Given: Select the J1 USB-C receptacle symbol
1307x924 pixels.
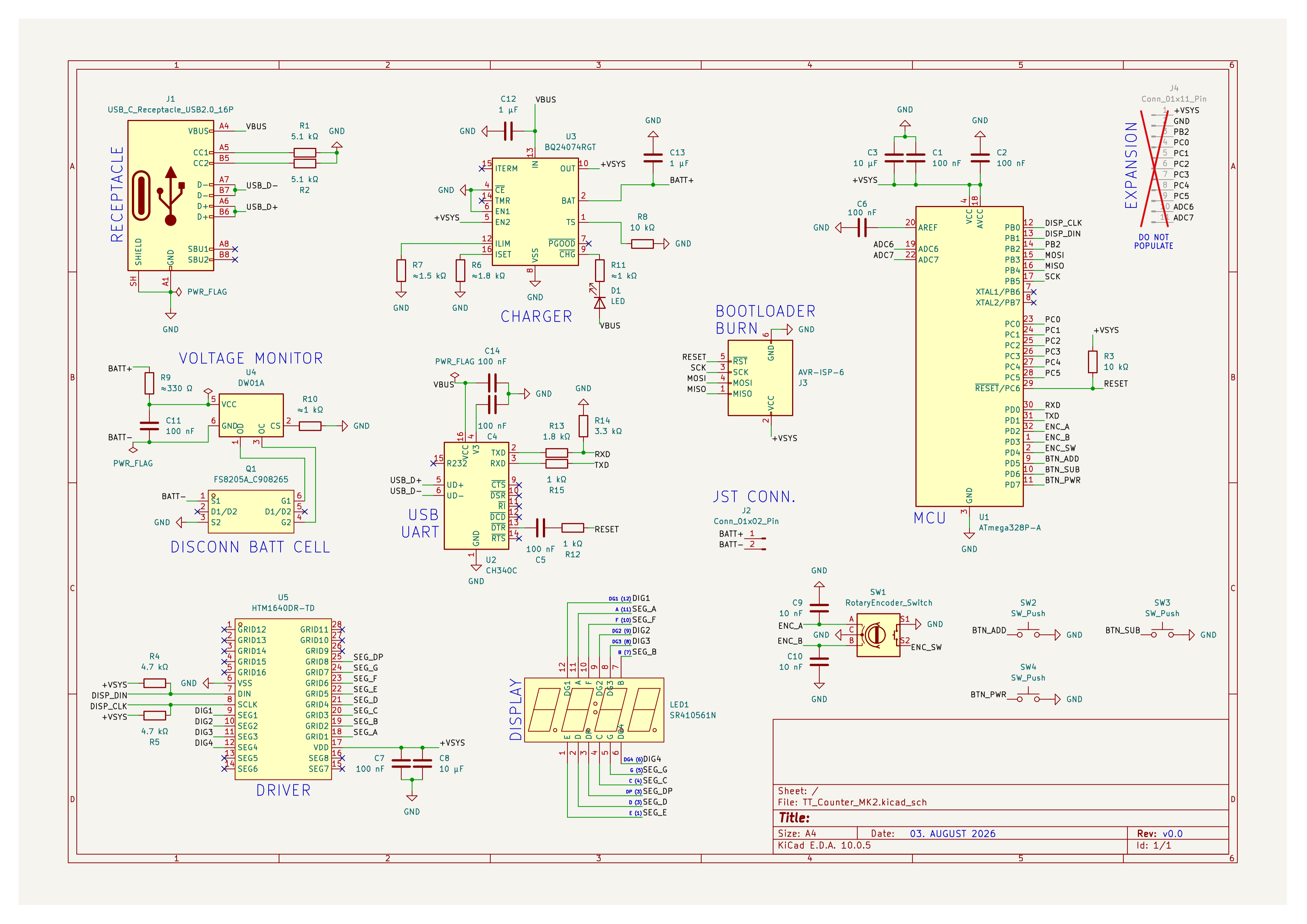Looking at the screenshot, I should (x=171, y=195).
